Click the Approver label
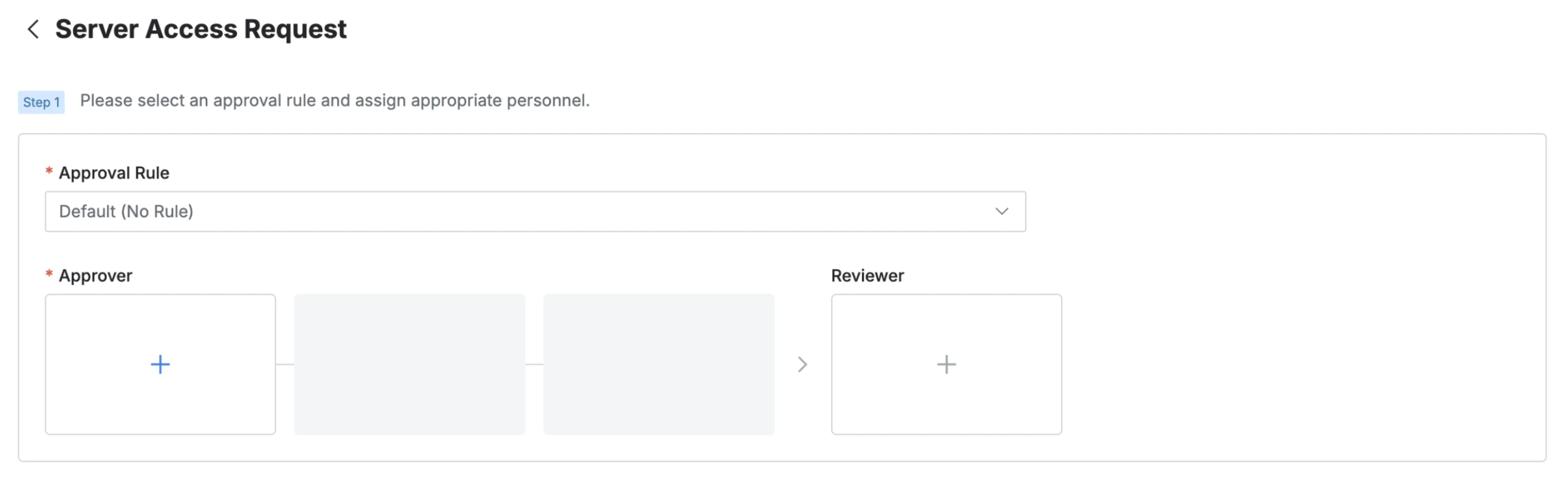Image resolution: width=1568 pixels, height=486 pixels. tap(96, 276)
